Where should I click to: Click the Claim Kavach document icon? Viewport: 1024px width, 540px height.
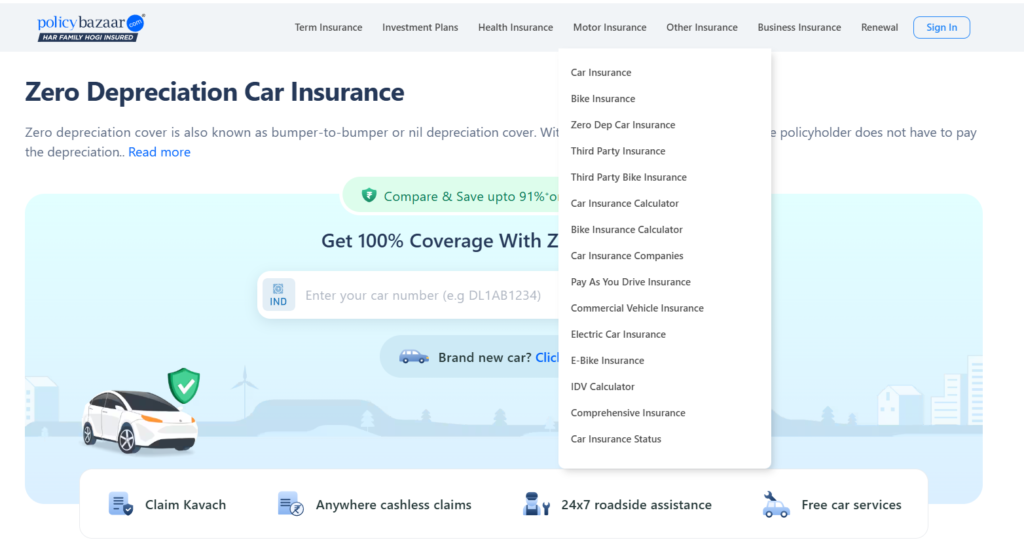point(121,504)
